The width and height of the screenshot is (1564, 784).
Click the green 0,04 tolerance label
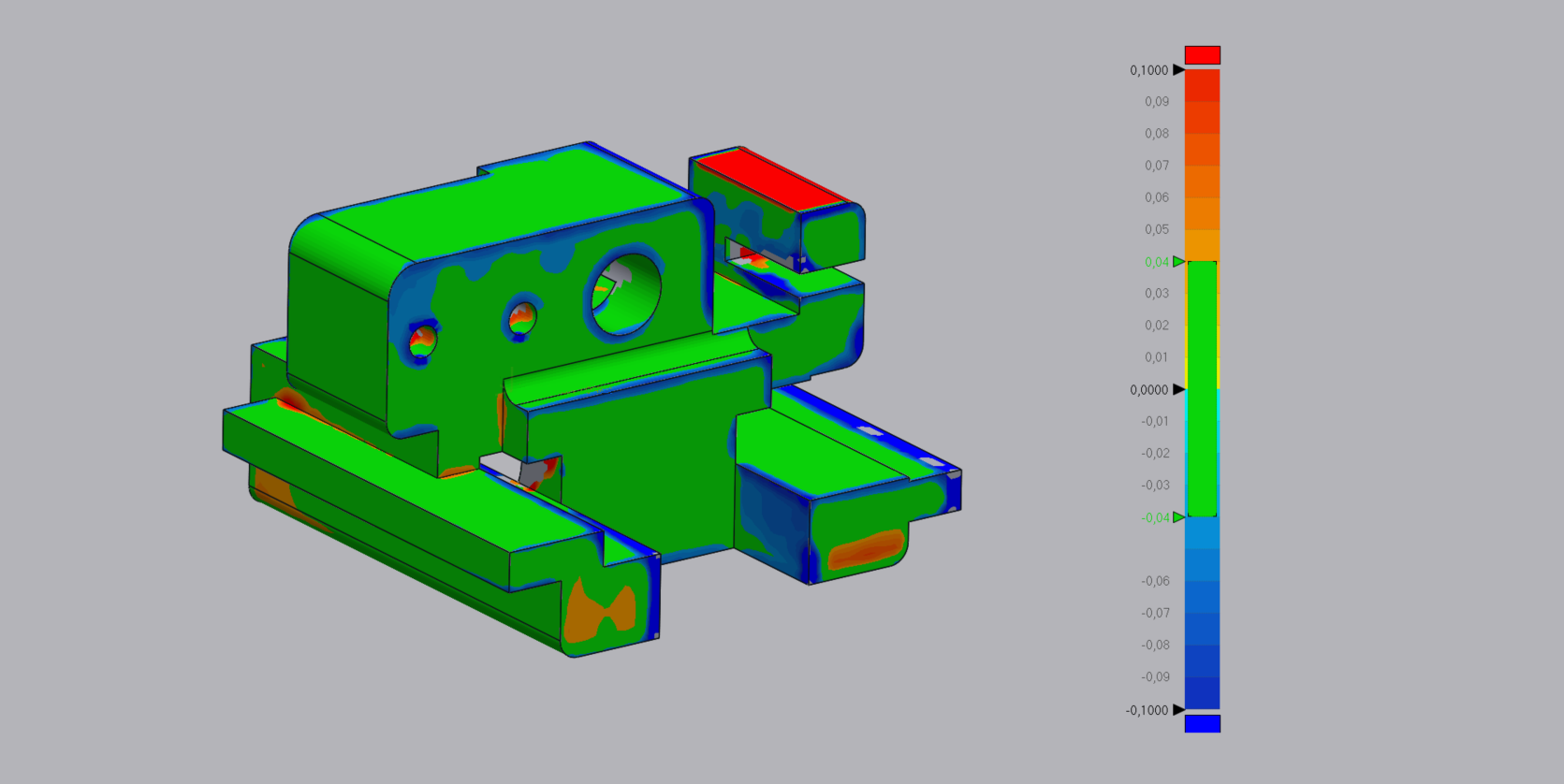1157,262
